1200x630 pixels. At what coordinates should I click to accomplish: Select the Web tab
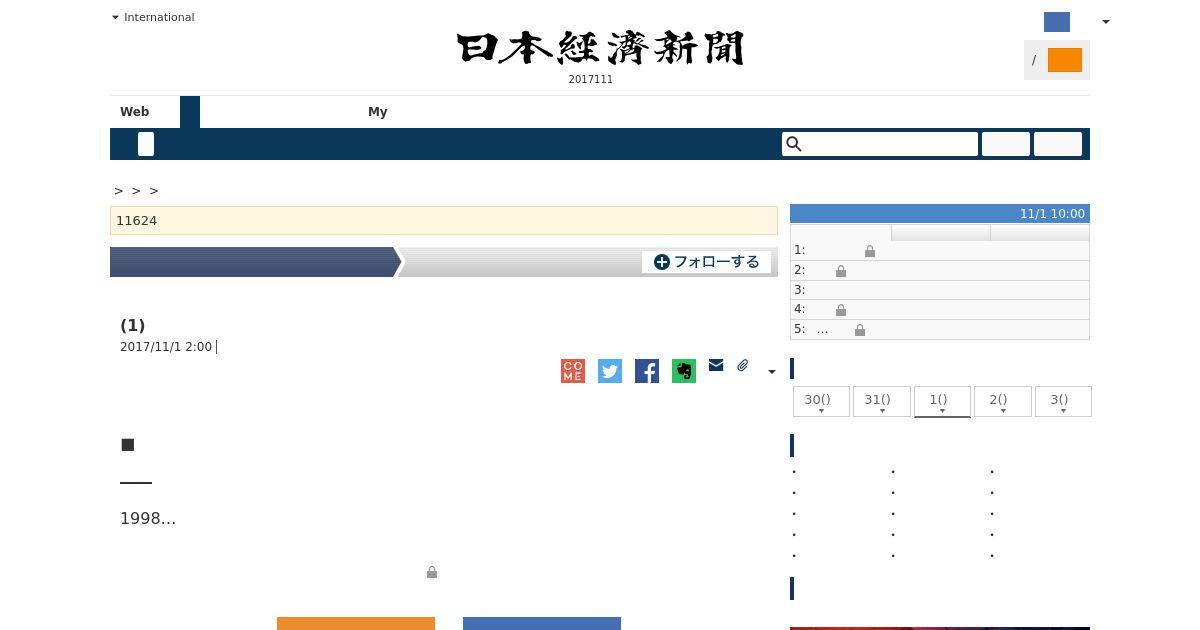135,112
